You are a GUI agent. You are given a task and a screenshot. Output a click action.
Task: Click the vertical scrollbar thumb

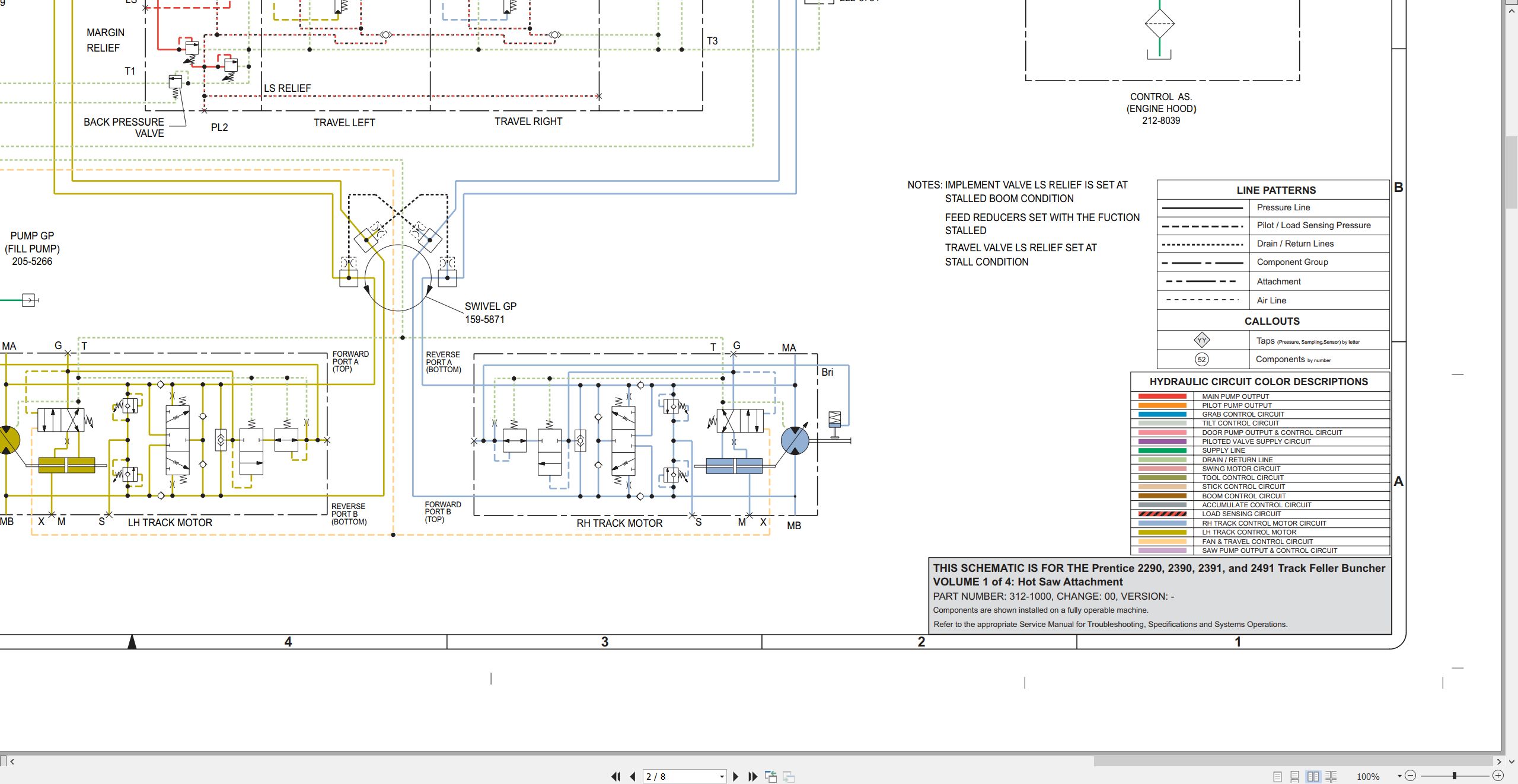[x=1511, y=172]
